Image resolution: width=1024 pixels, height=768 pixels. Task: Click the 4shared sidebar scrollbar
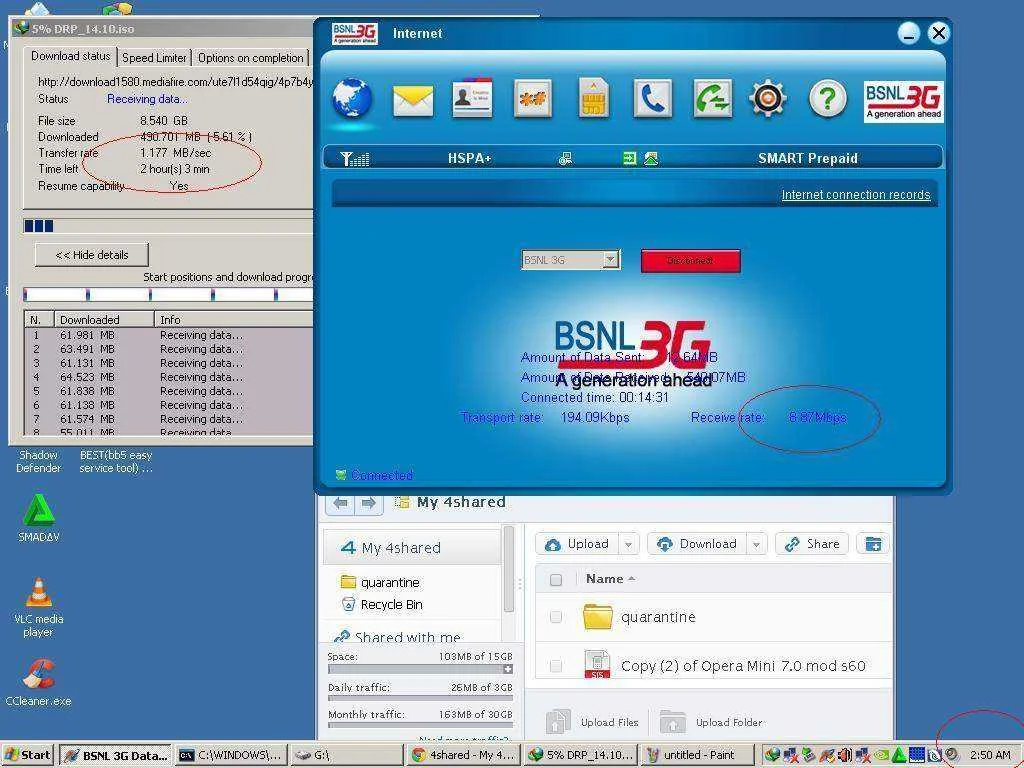coord(508,569)
